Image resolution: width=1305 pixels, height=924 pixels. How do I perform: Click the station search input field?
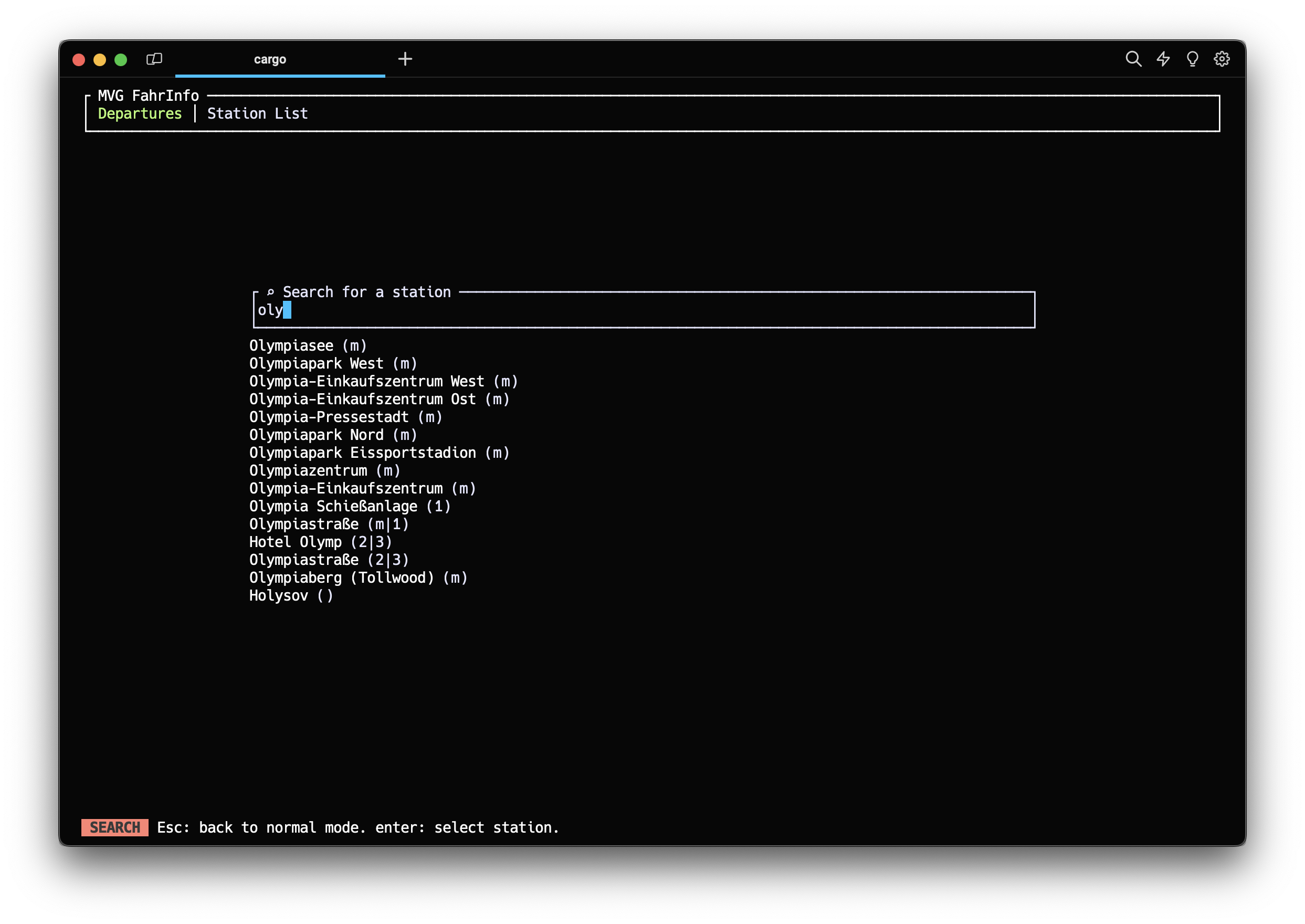point(643,310)
